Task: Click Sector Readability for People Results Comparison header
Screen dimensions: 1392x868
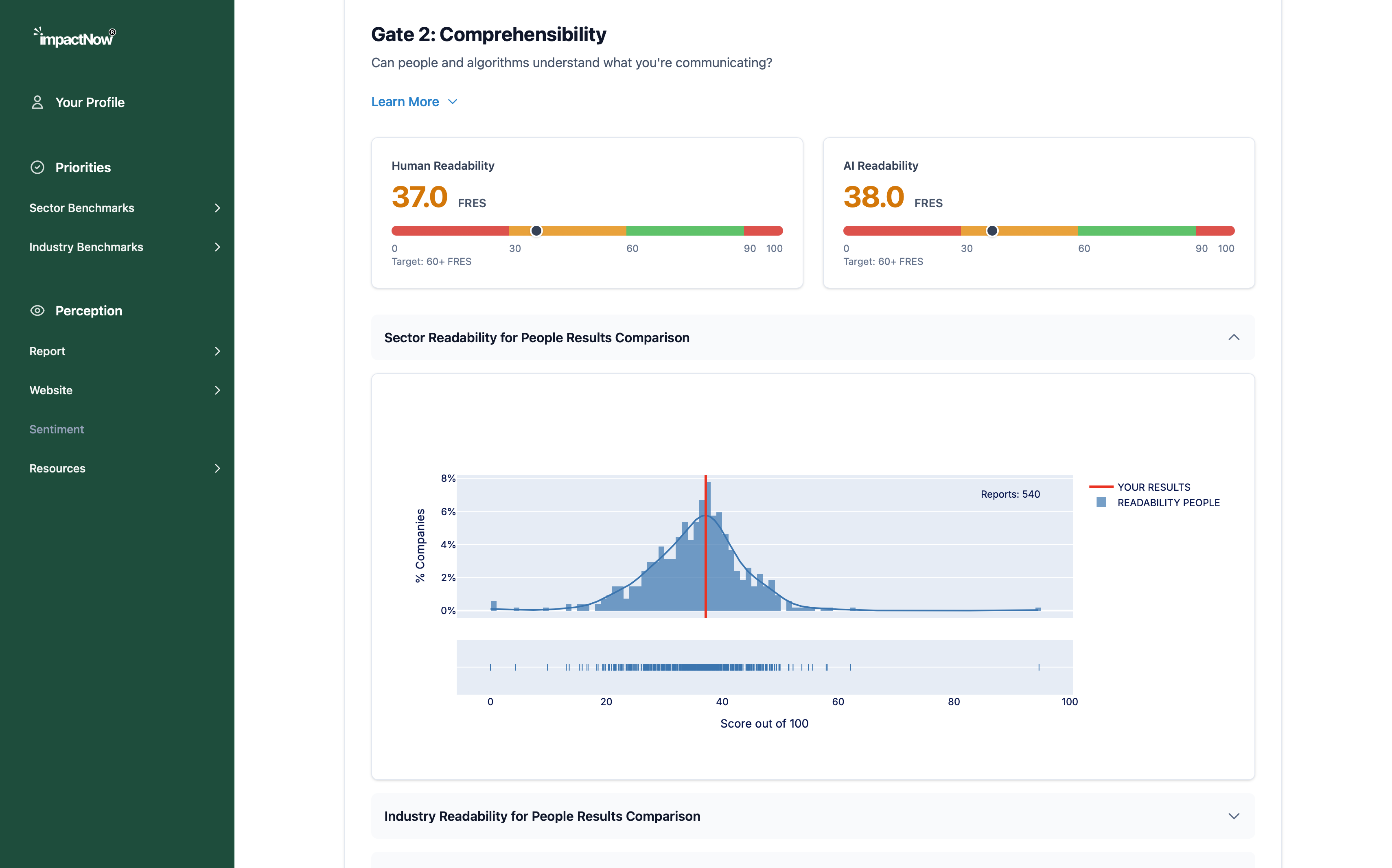Action: point(813,338)
